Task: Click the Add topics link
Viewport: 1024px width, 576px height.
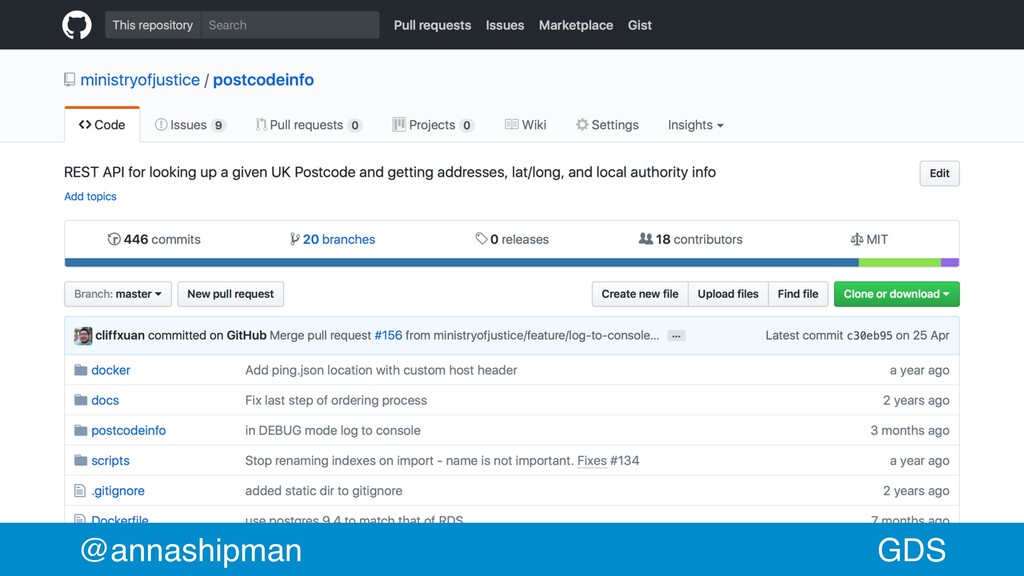Action: pos(90,197)
